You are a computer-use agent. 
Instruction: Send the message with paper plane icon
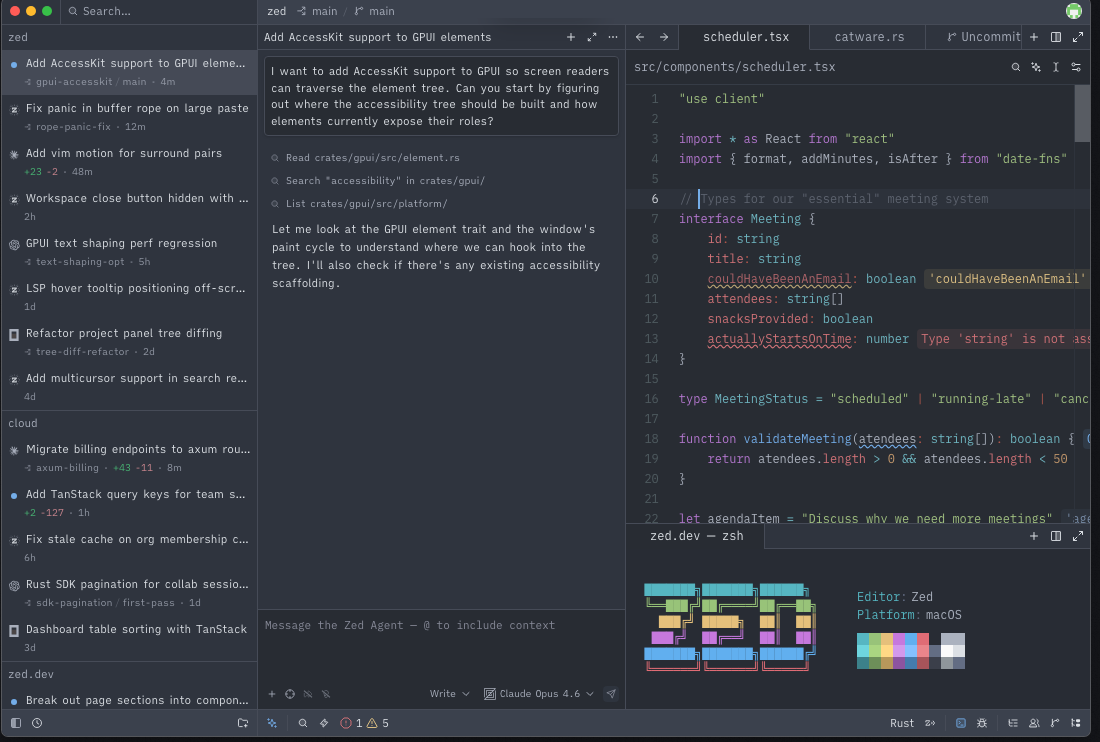[611, 694]
